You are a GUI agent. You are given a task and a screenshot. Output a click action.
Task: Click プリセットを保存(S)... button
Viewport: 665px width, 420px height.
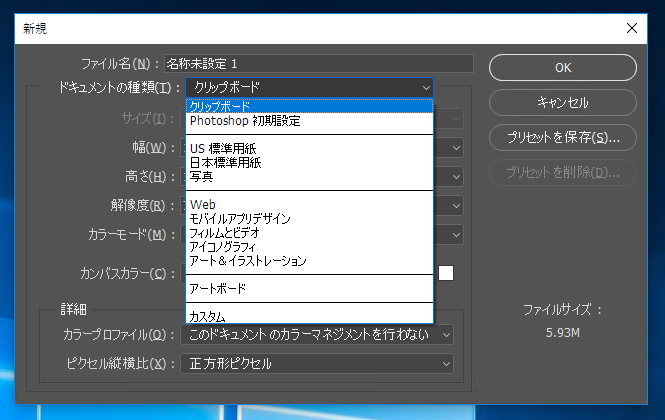(562, 137)
